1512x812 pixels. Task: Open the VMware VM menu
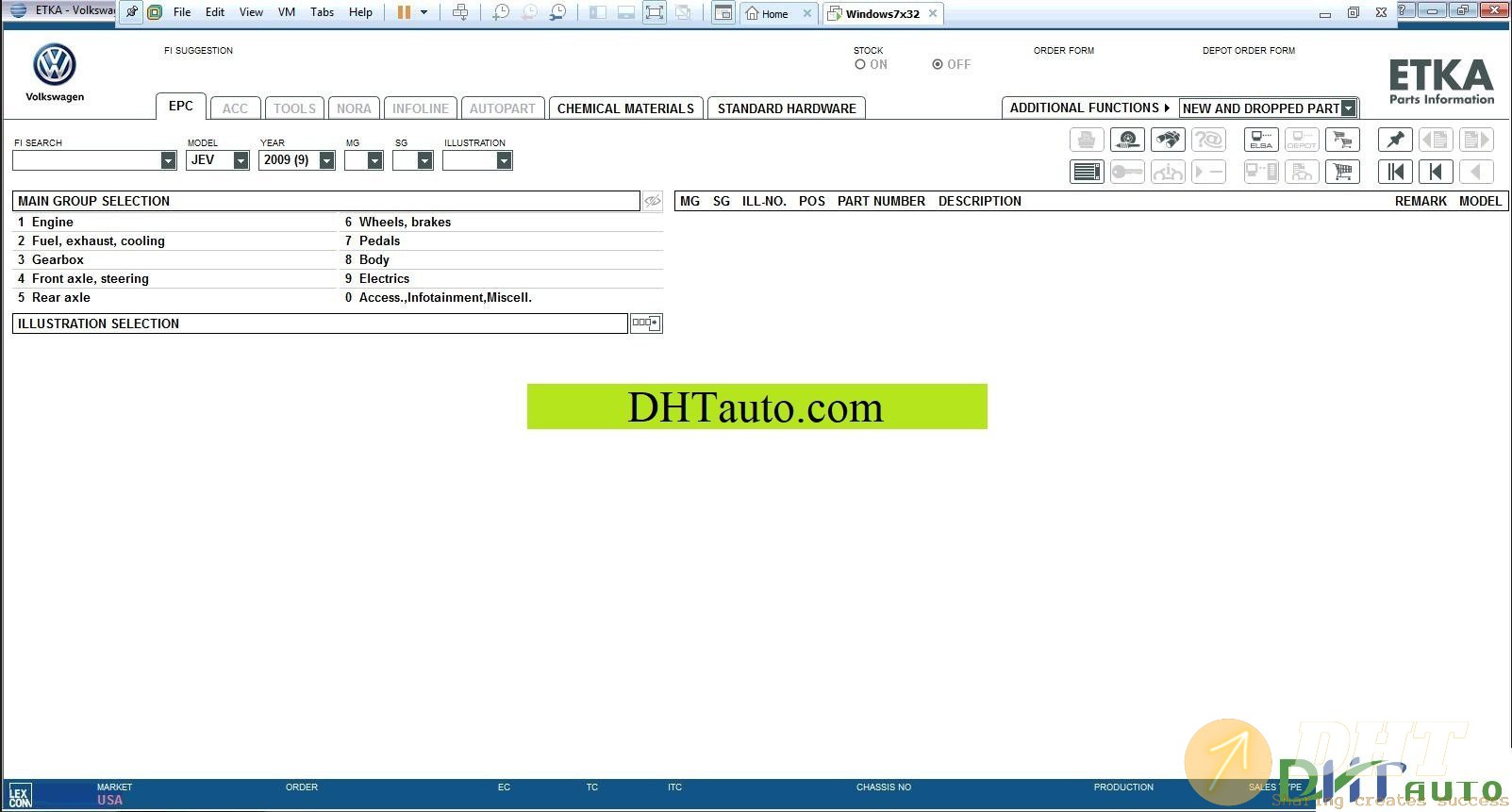(287, 12)
